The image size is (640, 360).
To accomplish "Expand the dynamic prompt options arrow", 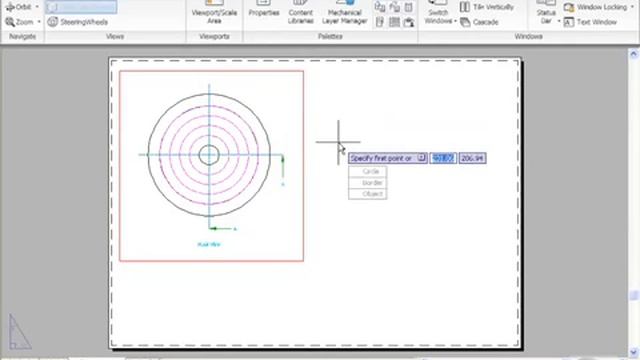I will coord(421,158).
